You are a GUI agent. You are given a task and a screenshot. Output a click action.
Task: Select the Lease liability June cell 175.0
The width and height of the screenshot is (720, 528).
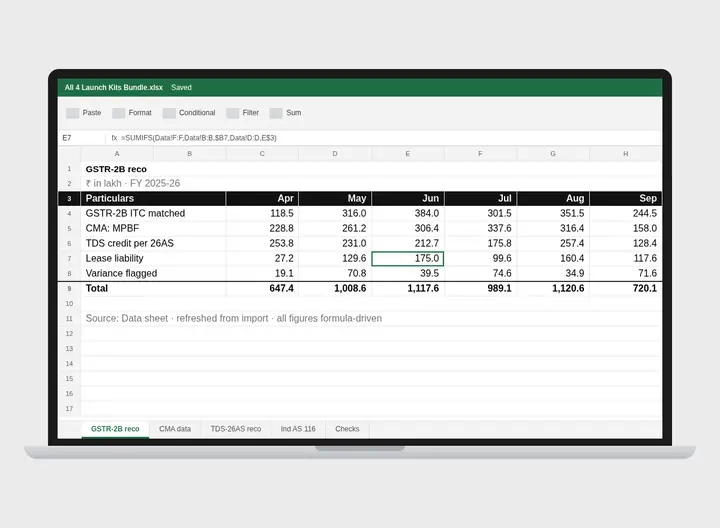[x=408, y=258]
